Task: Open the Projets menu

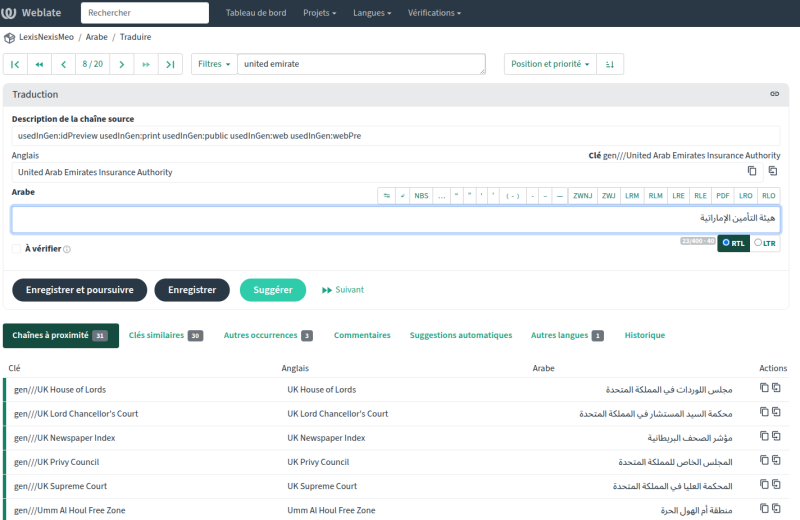Action: pos(319,13)
